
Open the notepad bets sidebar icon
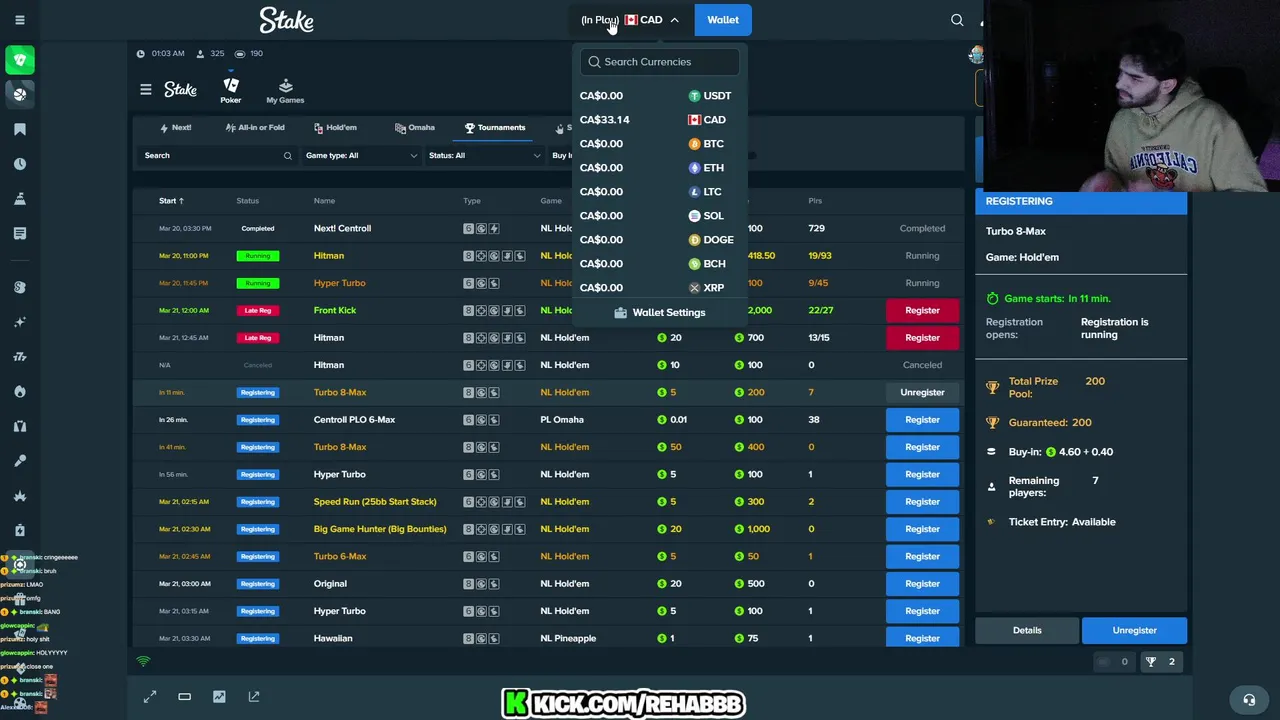tap(20, 233)
